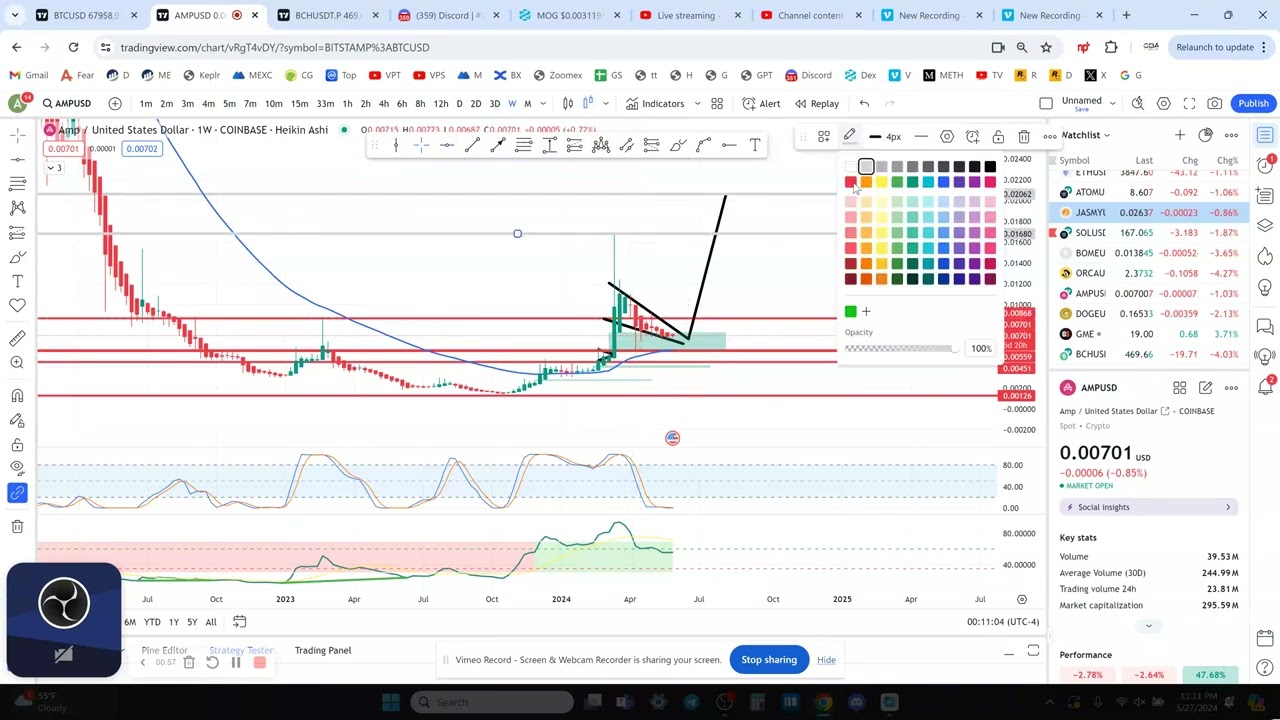Take a chart snapshot with camera icon
This screenshot has height=720, width=1280.
click(x=1215, y=104)
